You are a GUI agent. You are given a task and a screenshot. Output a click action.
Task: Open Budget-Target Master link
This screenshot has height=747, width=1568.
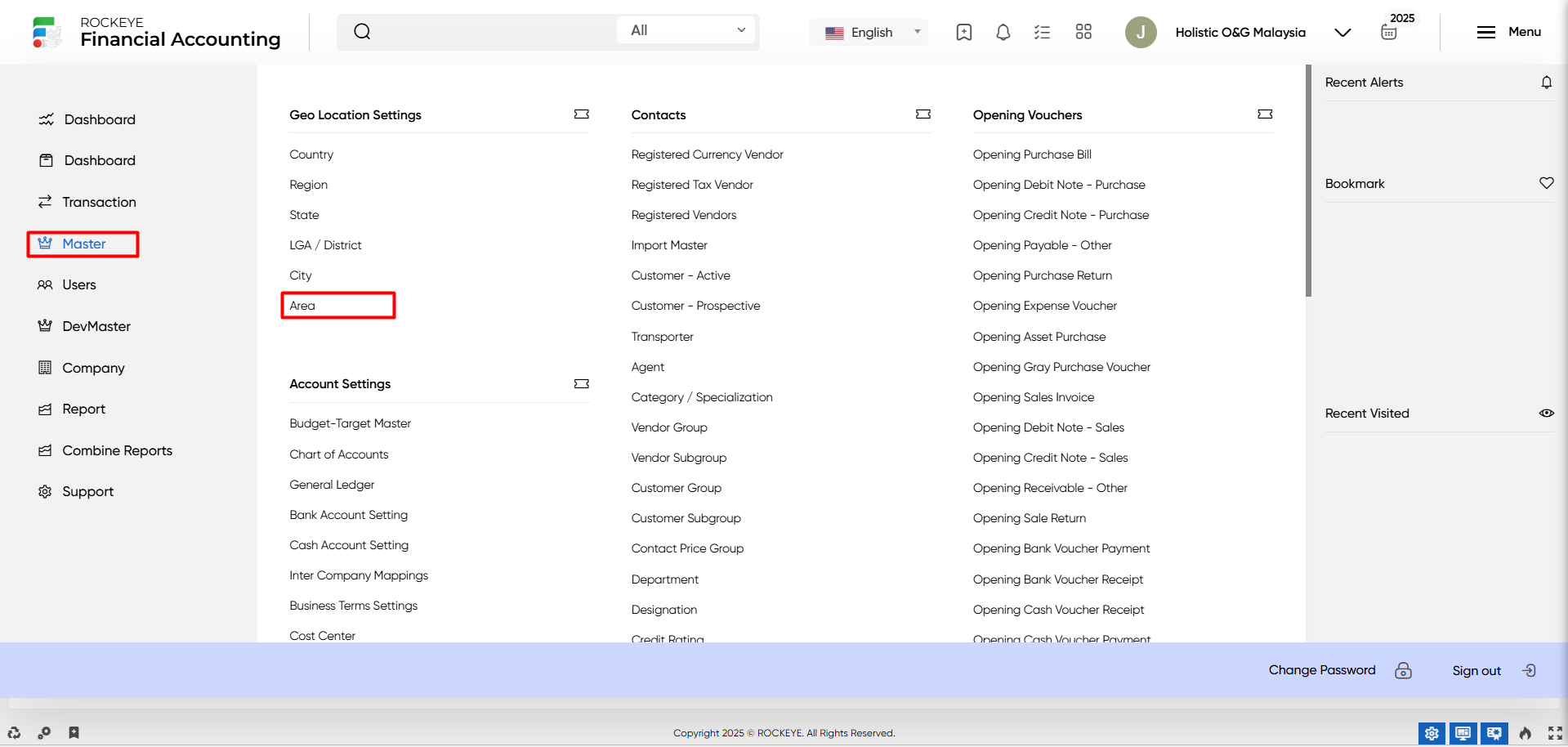click(x=350, y=423)
